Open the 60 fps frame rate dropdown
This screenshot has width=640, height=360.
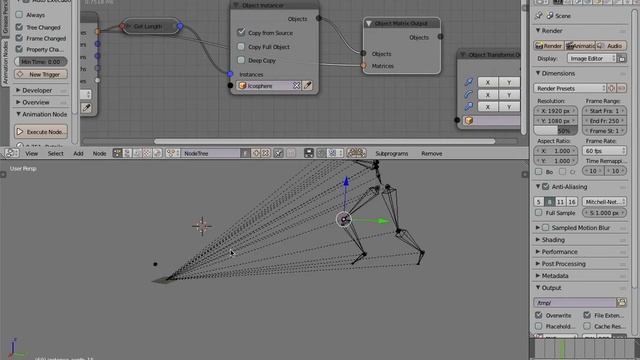(604, 151)
